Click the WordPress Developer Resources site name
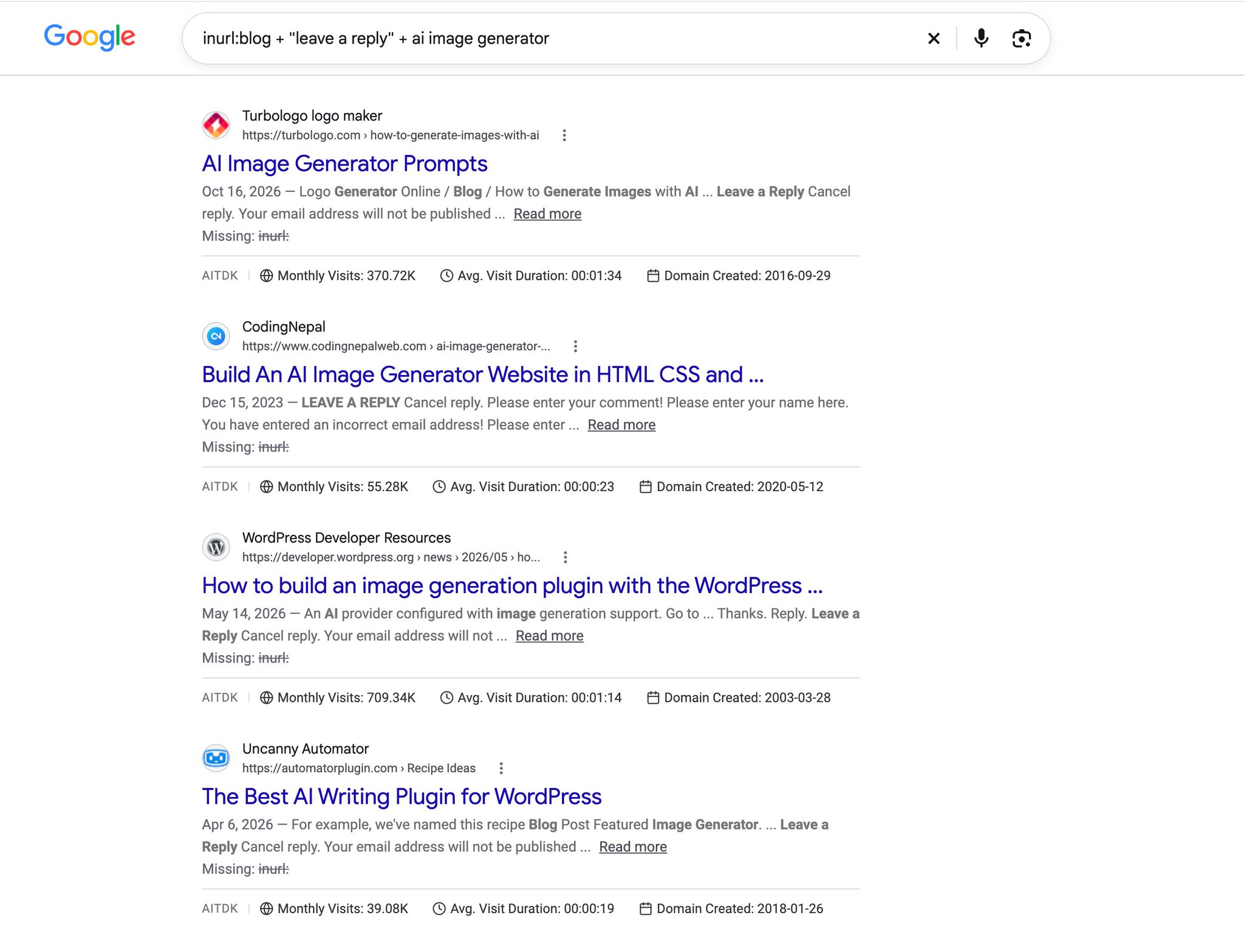The height and width of the screenshot is (952, 1244). (x=346, y=537)
